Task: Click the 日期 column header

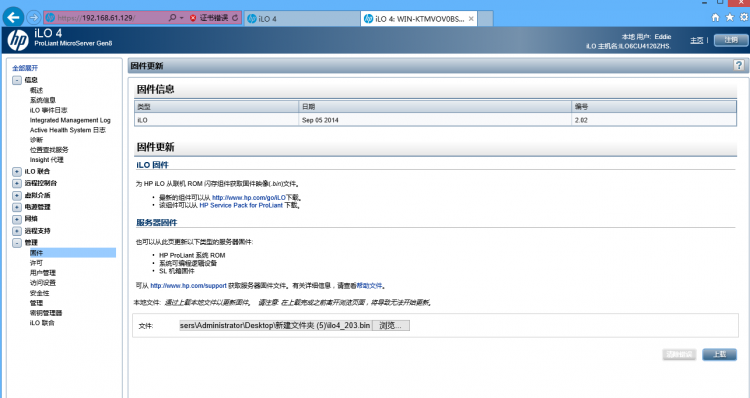Action: coord(435,107)
